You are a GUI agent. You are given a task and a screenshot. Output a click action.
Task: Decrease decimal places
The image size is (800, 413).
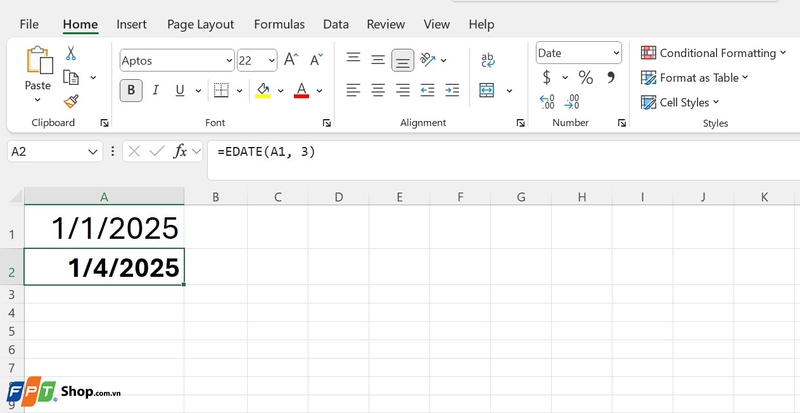(x=571, y=102)
